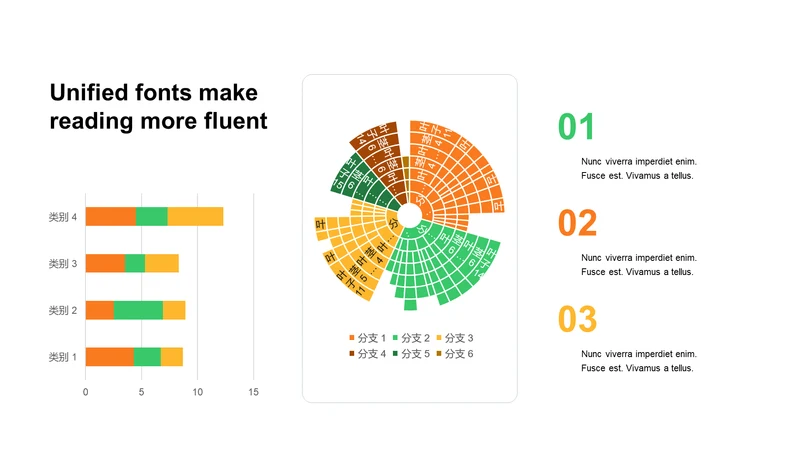
Task: Click the paragraph text below 01
Action: point(639,168)
